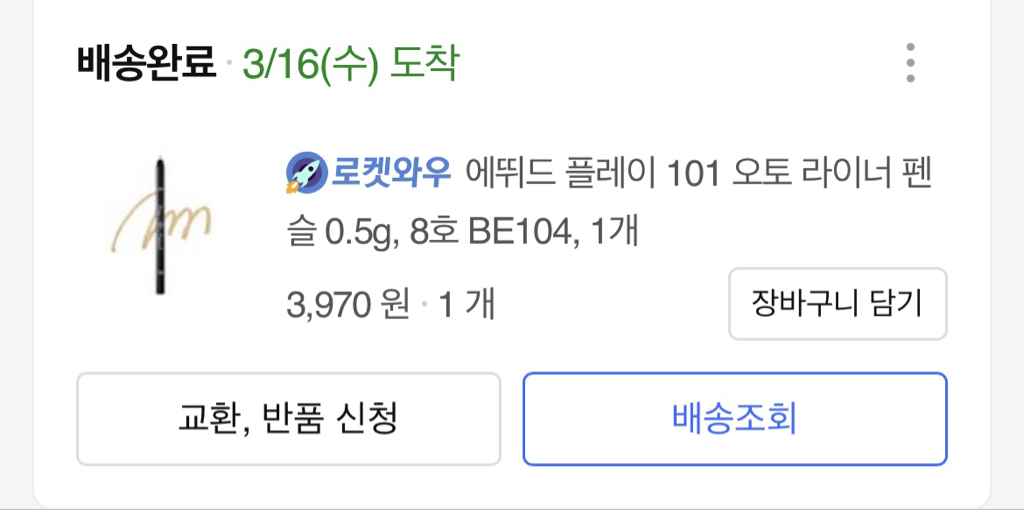Click the Rocket Wow rocket badge icon
Viewport: 1024px width, 510px height.
tap(304, 174)
